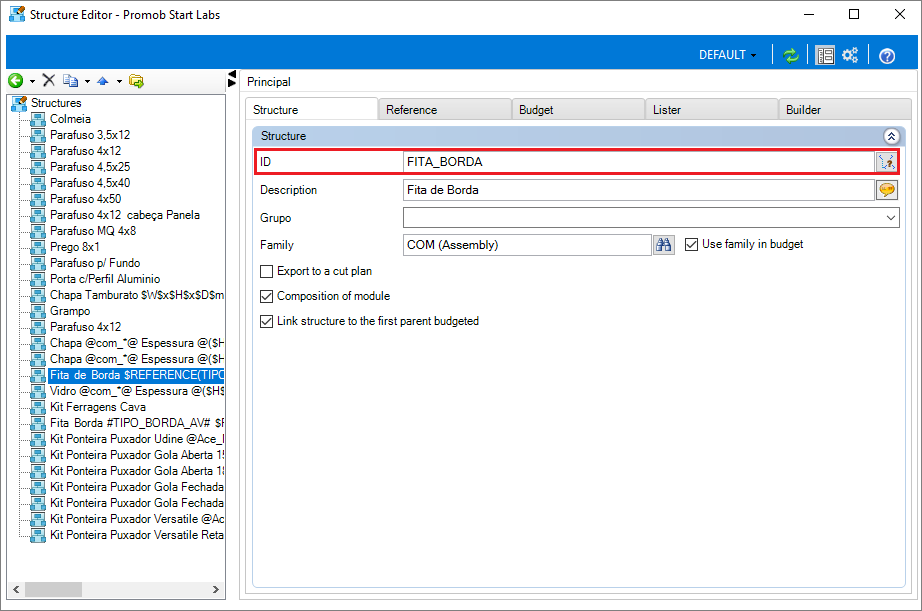This screenshot has height=611, width=922.
Task: Click the speech bubble icon beside Description
Action: click(x=887, y=190)
